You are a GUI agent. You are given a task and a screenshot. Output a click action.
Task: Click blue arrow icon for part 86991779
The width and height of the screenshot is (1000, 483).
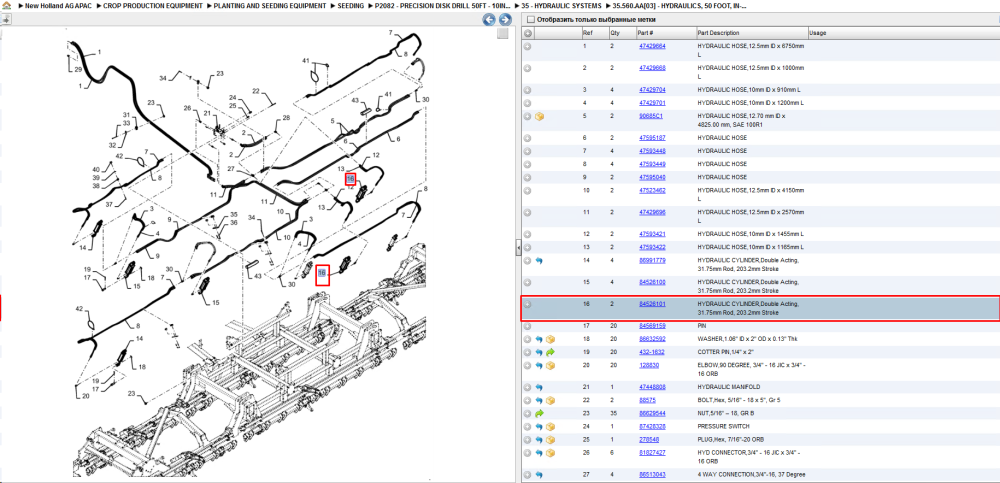pyautogui.click(x=540, y=260)
